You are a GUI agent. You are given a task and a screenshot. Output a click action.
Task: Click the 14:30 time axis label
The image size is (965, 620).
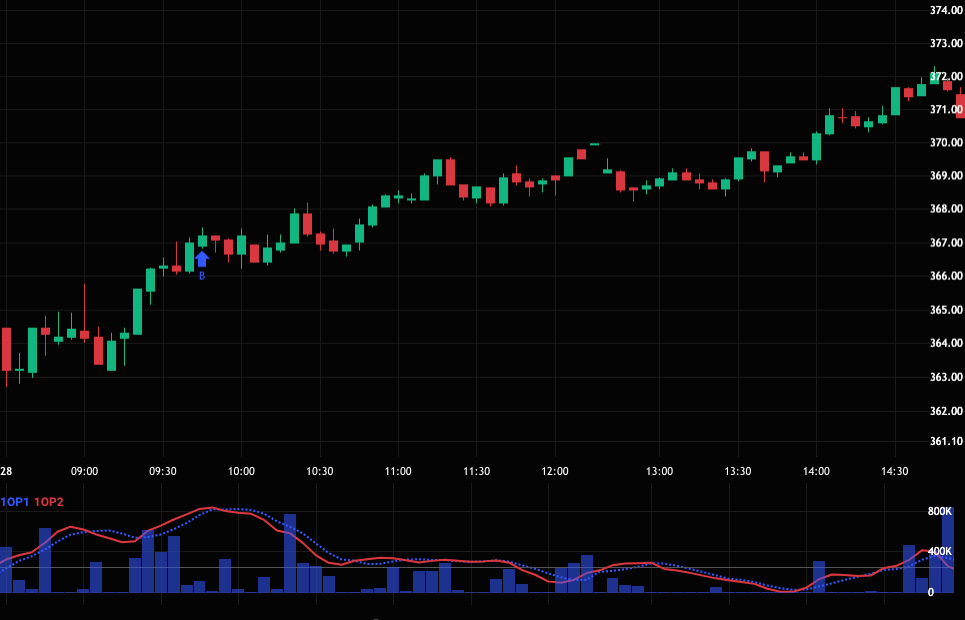pos(894,472)
